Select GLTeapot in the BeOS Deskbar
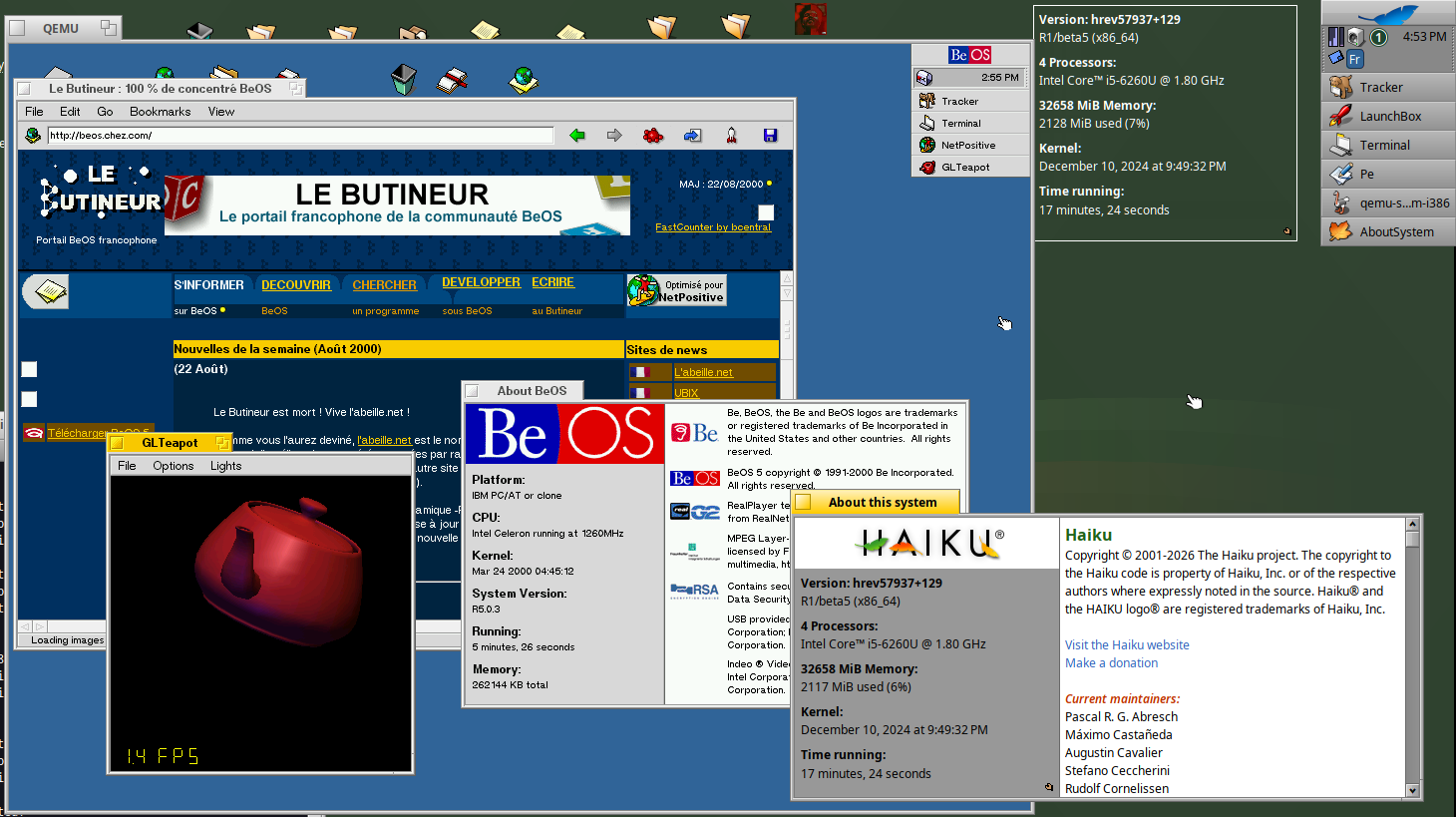 [970, 167]
